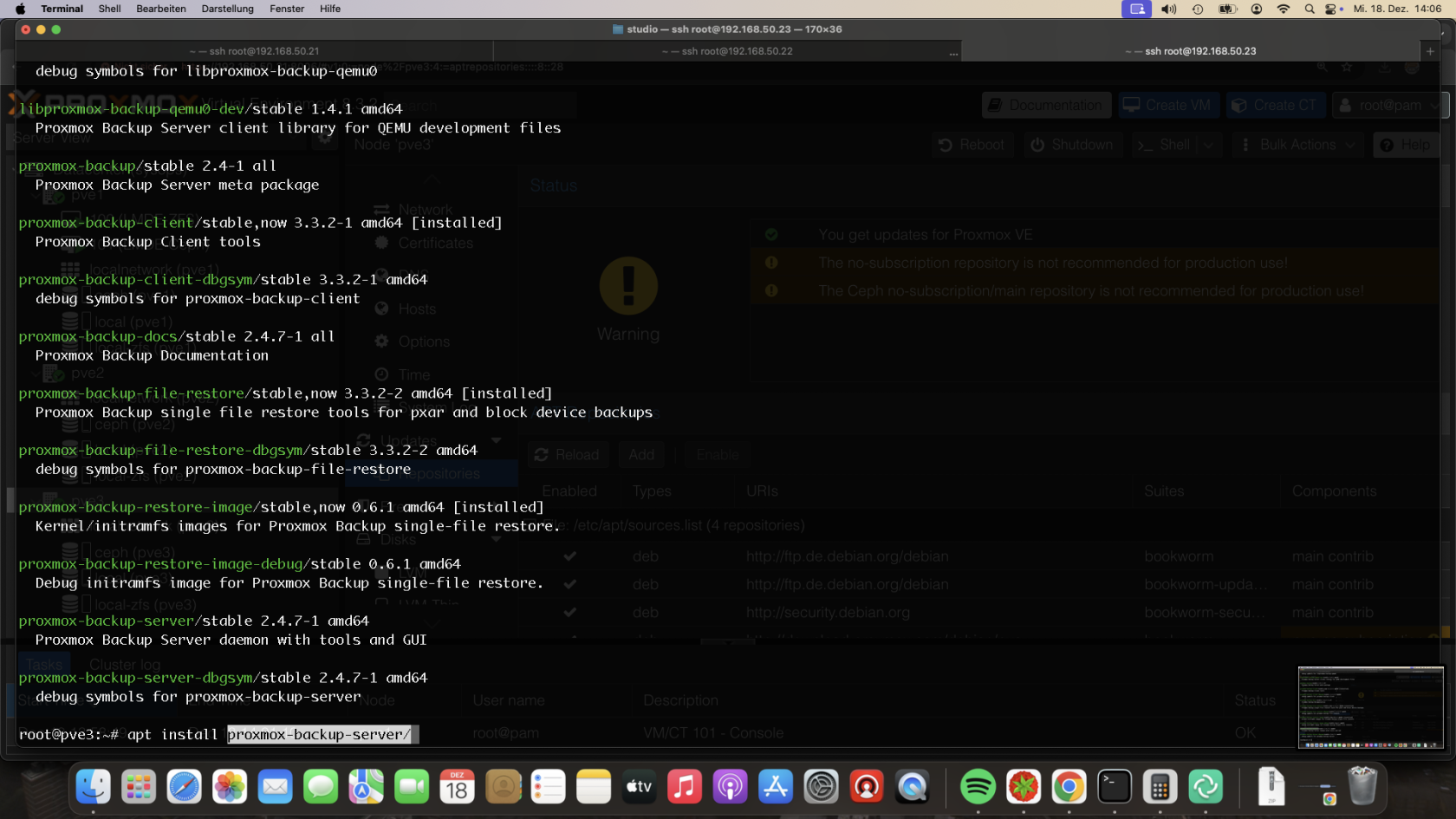The height and width of the screenshot is (819, 1456).
Task: Open the Trash in the dock
Action: pyautogui.click(x=1362, y=787)
